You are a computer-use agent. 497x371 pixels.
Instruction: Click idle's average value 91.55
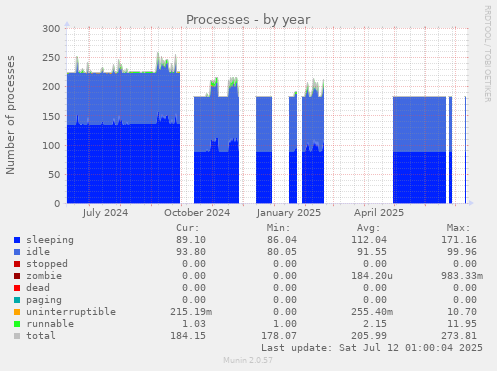(372, 252)
